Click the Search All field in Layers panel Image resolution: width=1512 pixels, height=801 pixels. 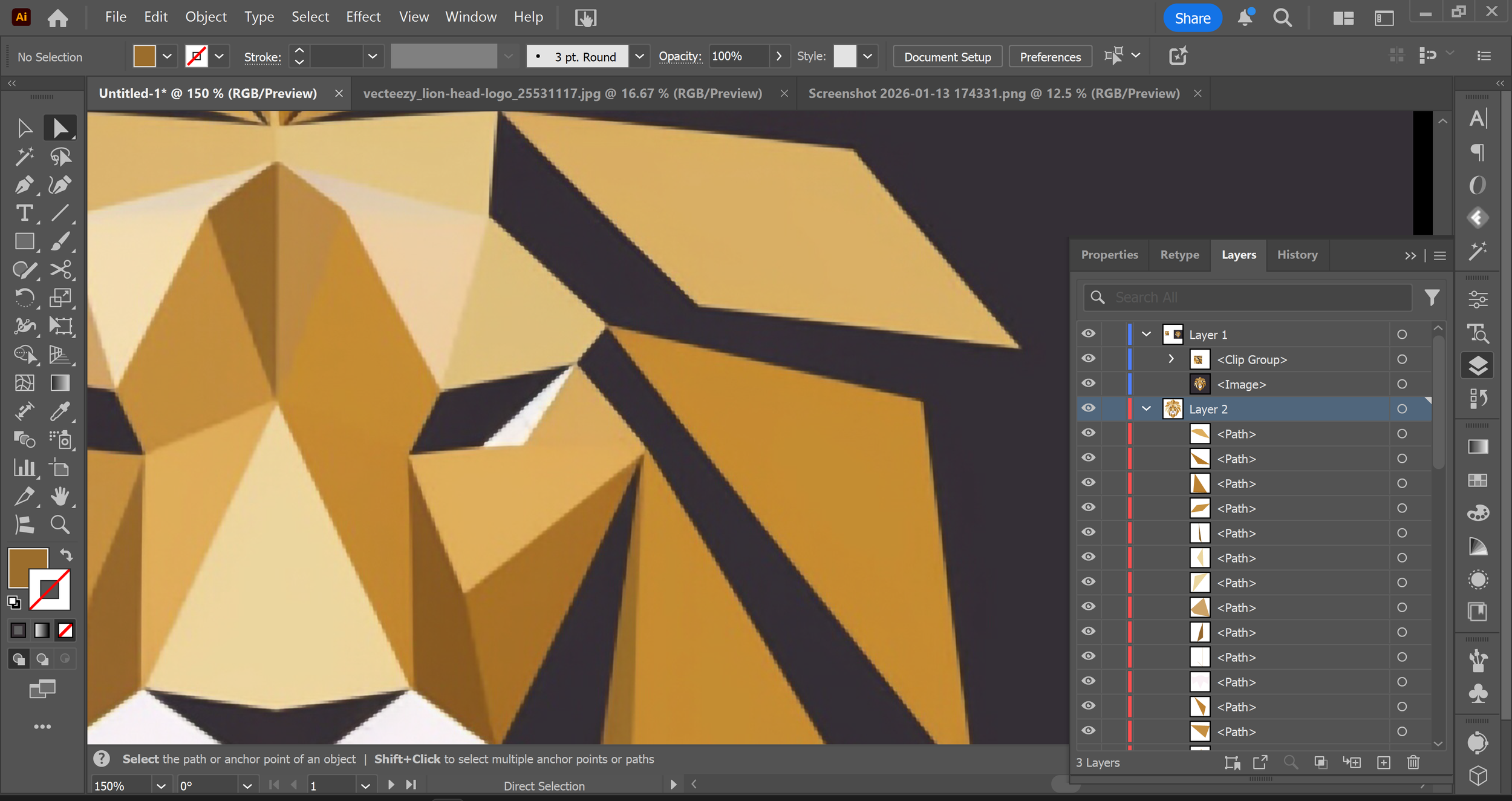(1246, 297)
